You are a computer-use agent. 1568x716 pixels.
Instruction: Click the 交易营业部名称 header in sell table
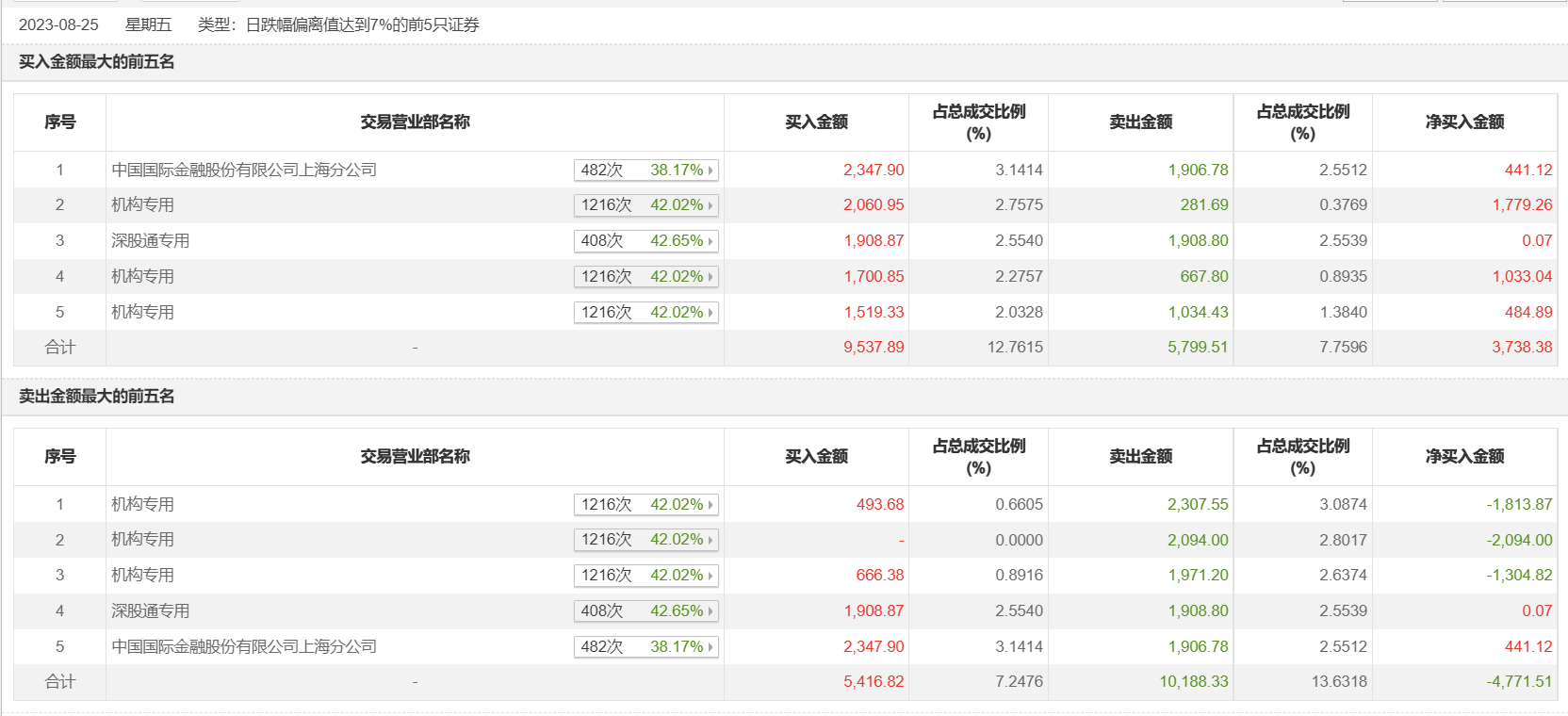pos(415,456)
